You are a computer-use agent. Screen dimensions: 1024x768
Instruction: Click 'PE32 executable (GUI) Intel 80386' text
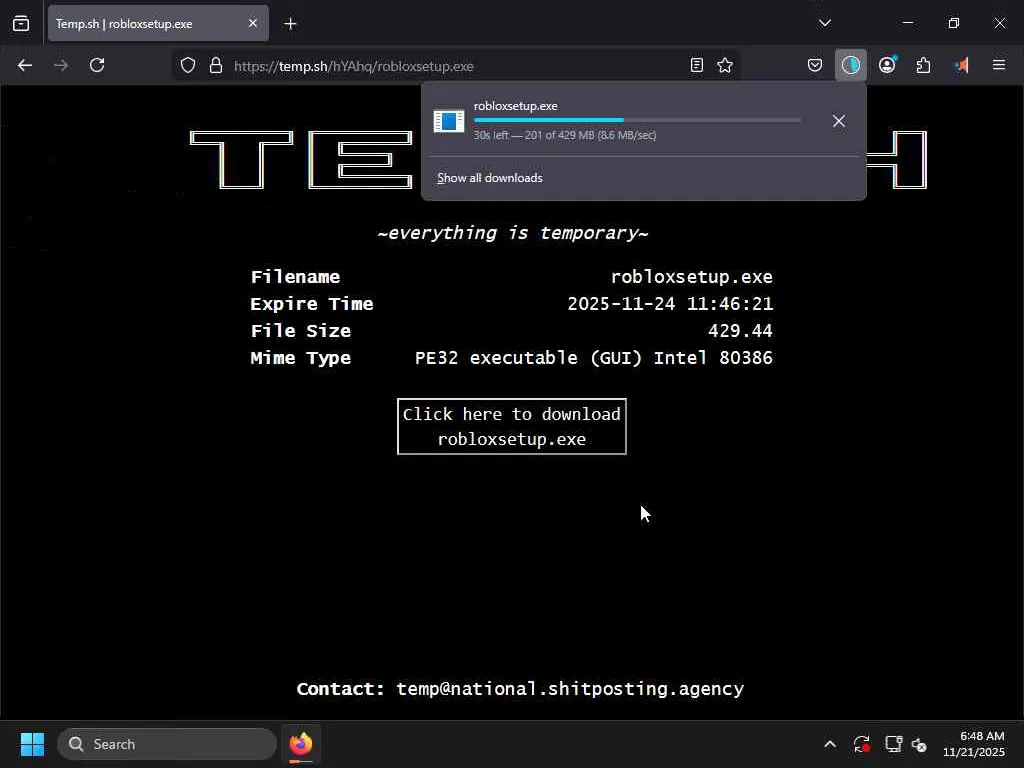click(594, 359)
